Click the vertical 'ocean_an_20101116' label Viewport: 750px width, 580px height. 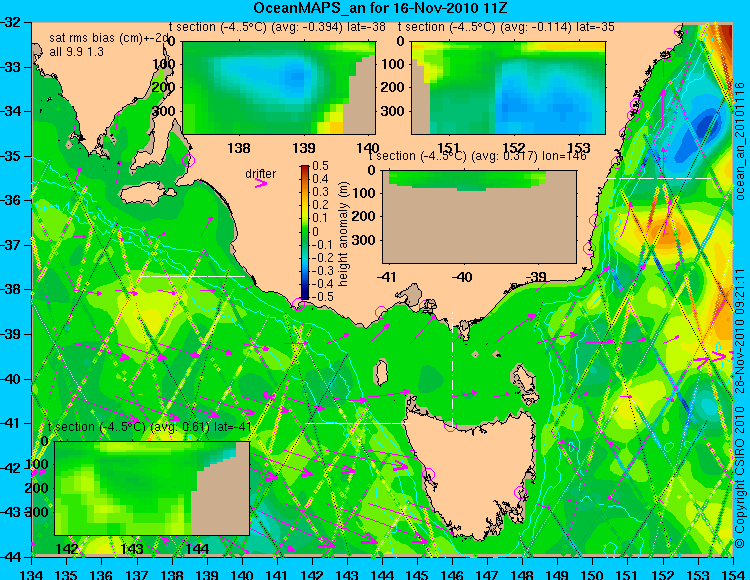pyautogui.click(x=741, y=141)
